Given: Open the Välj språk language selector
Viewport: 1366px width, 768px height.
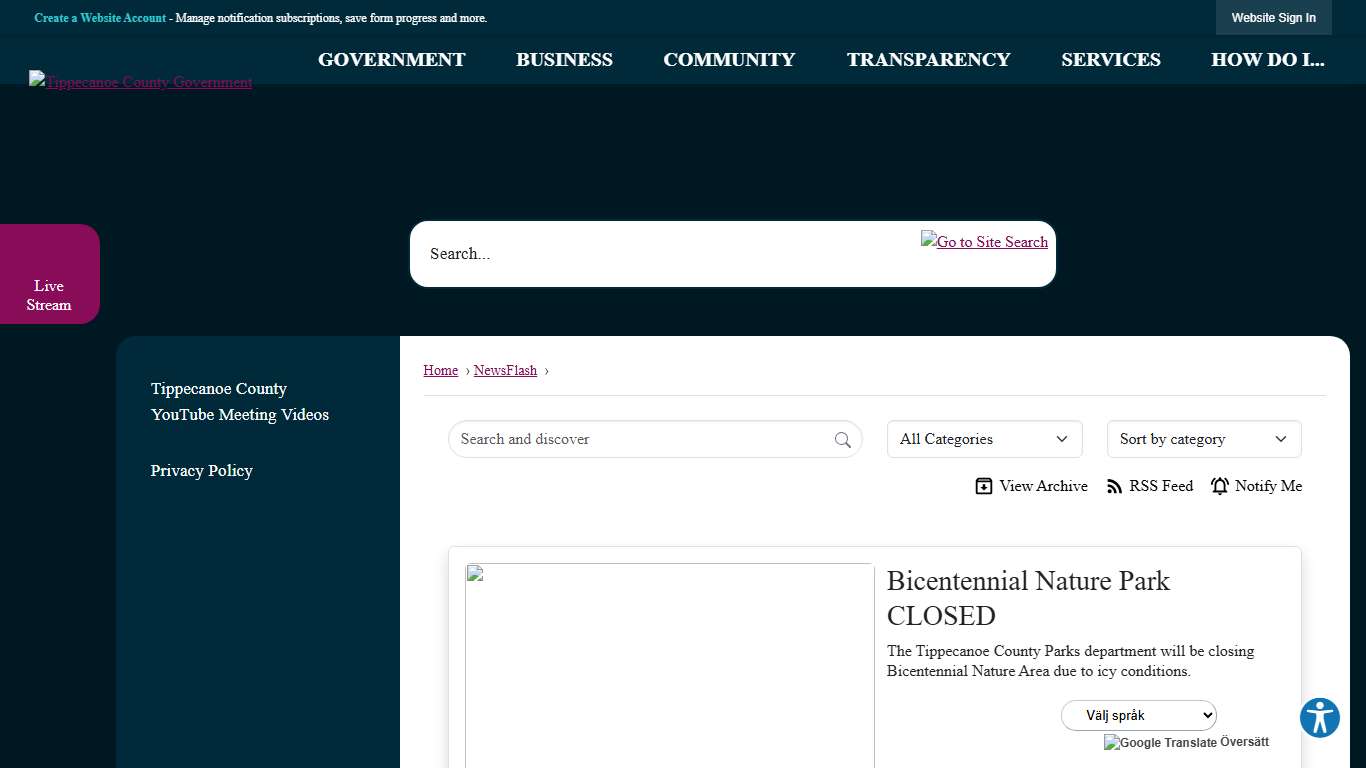Looking at the screenshot, I should 1138,715.
